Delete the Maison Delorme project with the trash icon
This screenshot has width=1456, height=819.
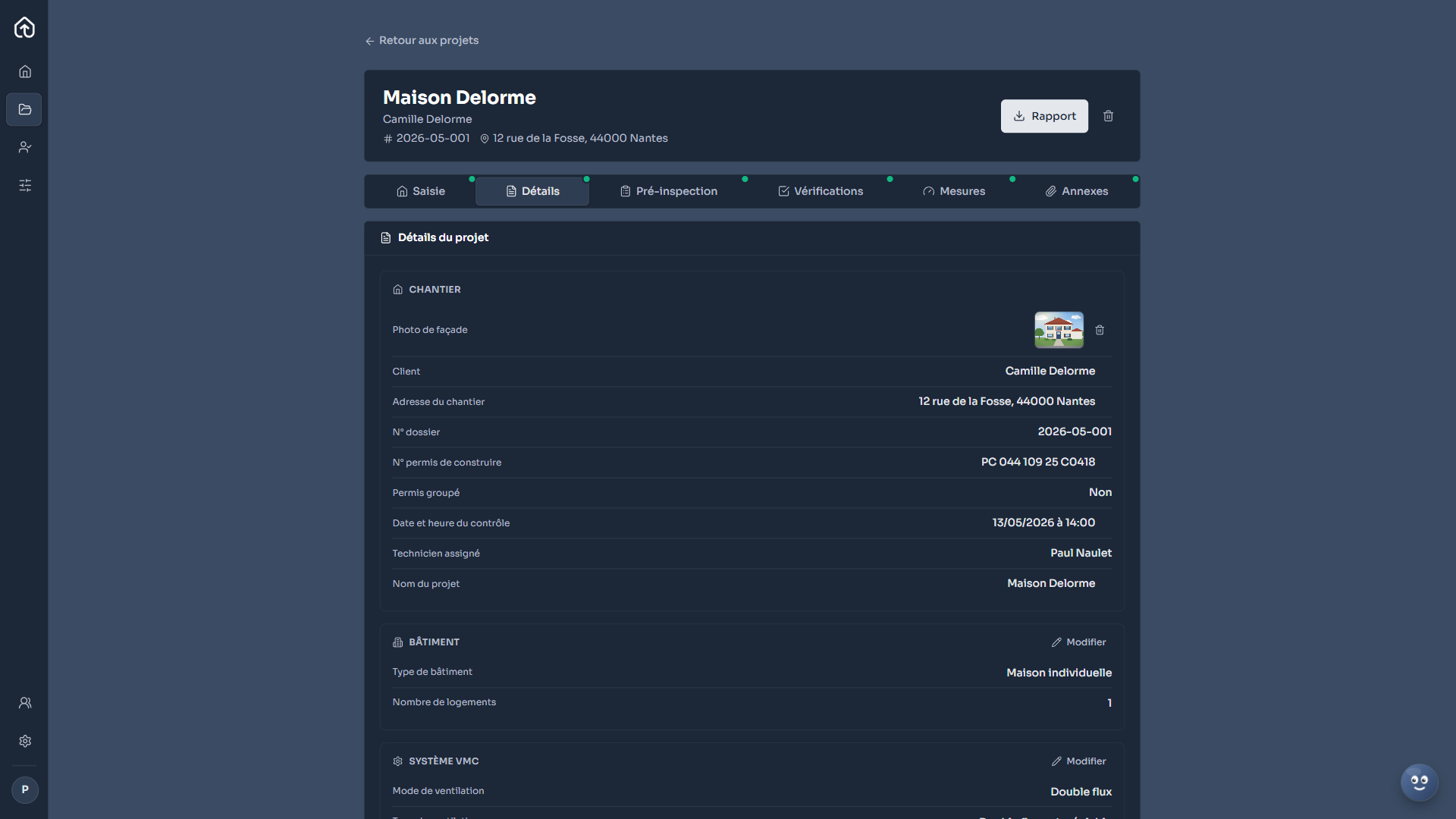(1108, 116)
